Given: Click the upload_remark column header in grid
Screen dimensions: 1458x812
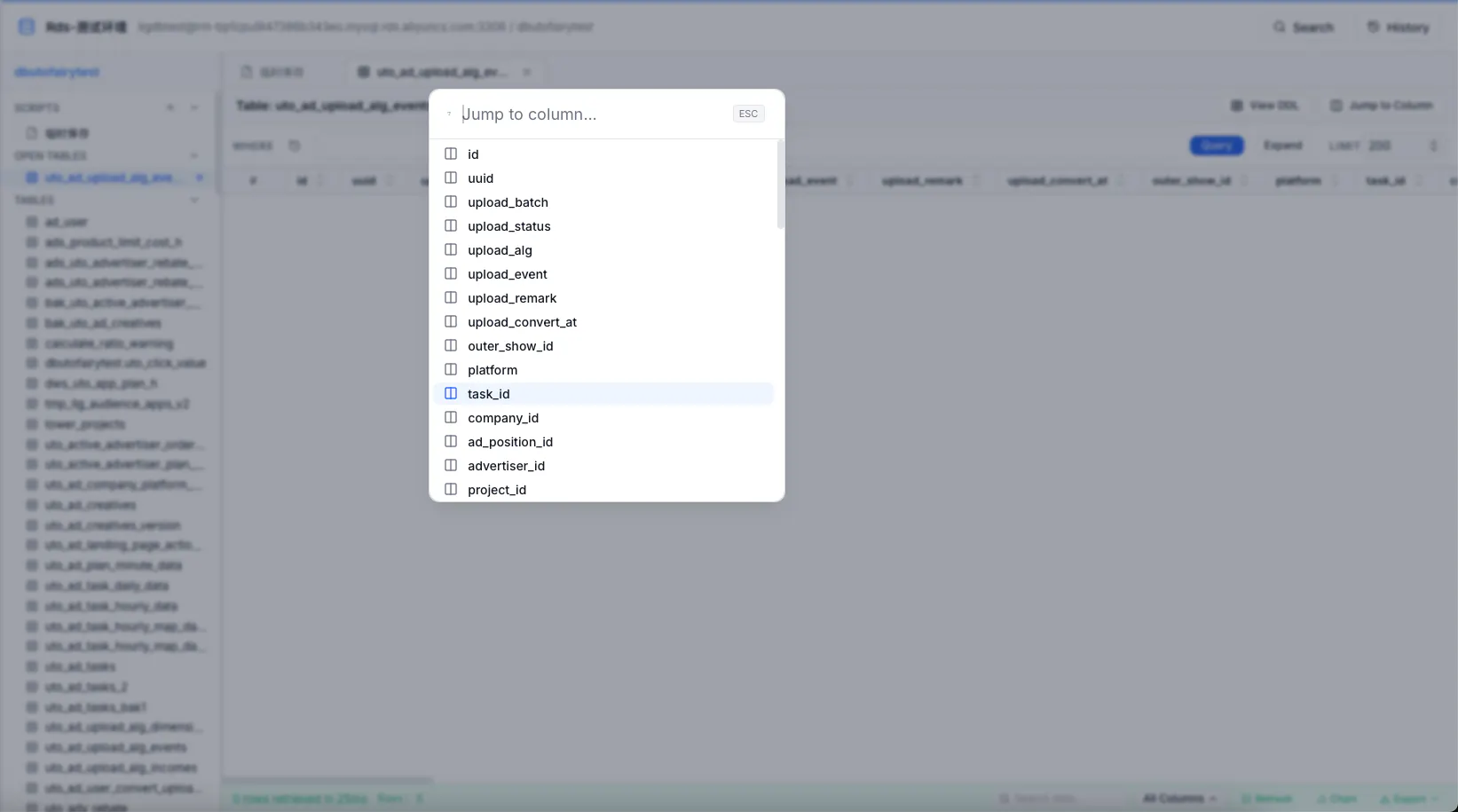Looking at the screenshot, I should (x=922, y=181).
